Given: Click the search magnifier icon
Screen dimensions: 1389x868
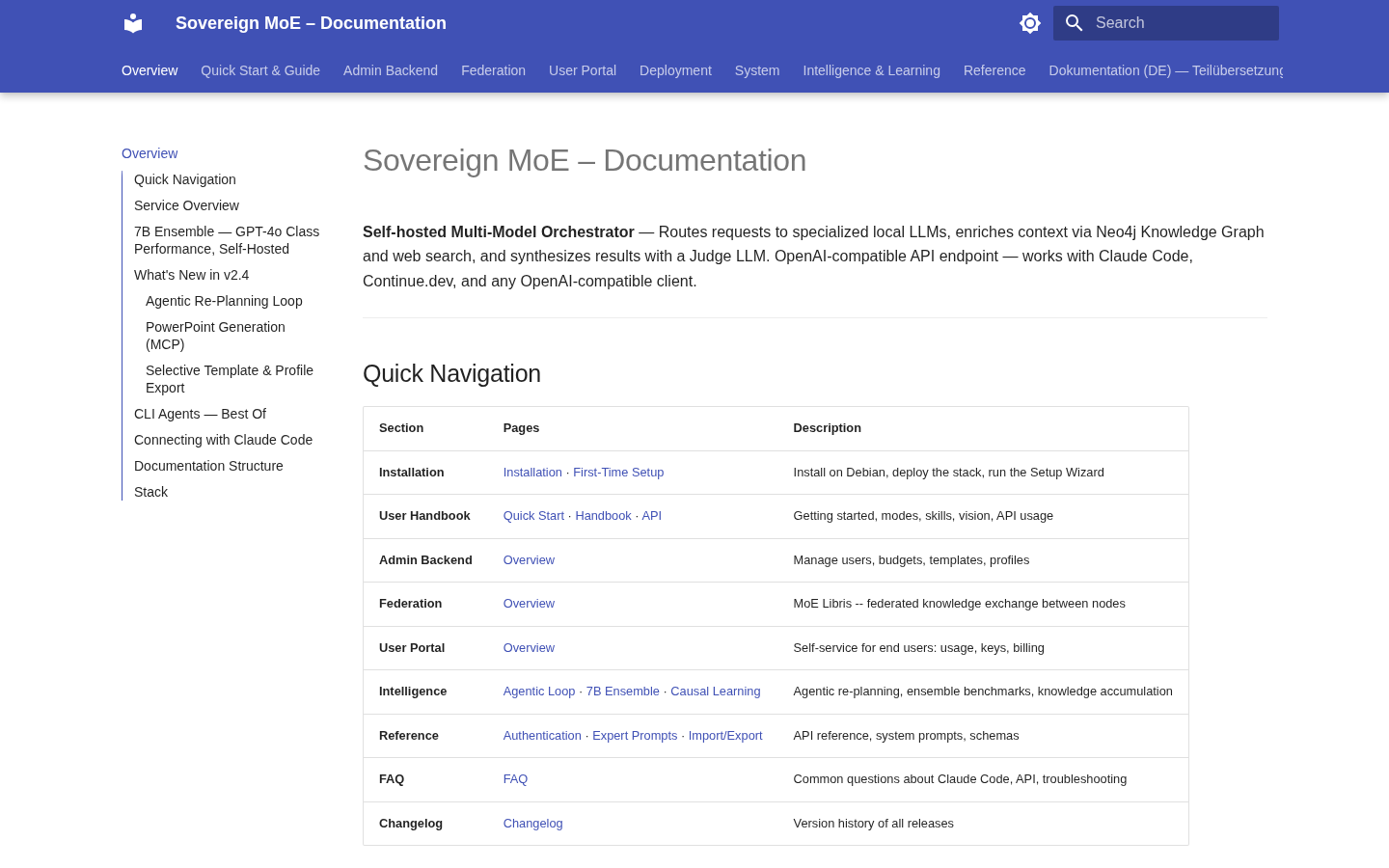Looking at the screenshot, I should (1075, 23).
